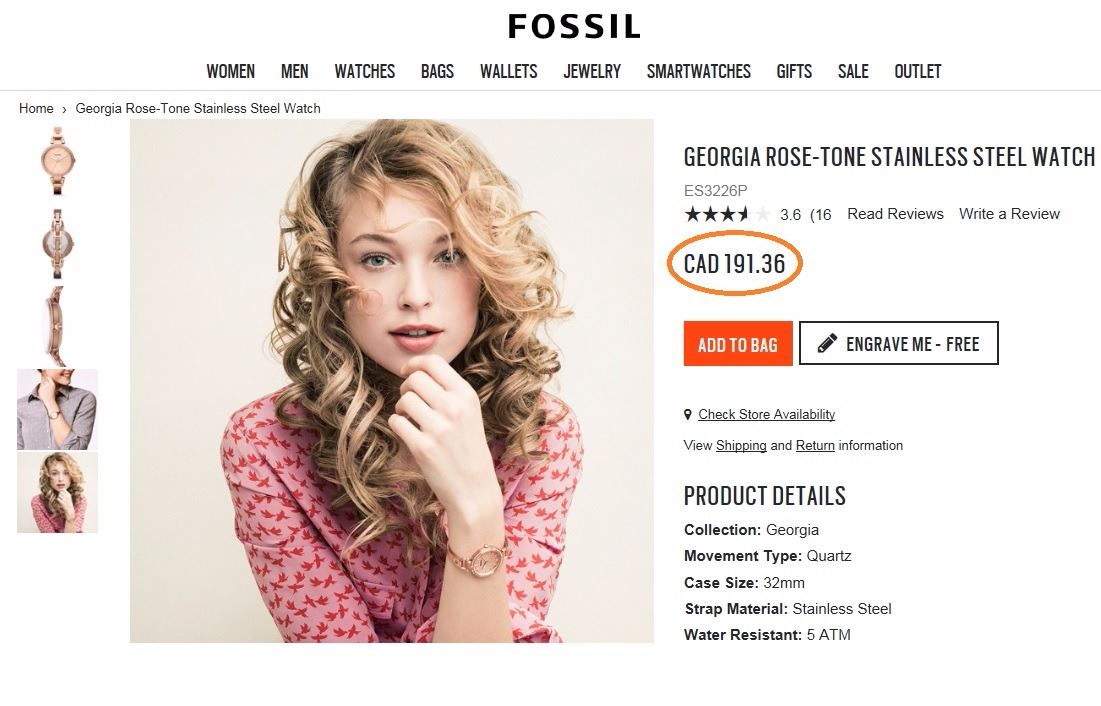This screenshot has height=706, width=1101.
Task: Click the store location pin icon
Action: (x=688, y=414)
